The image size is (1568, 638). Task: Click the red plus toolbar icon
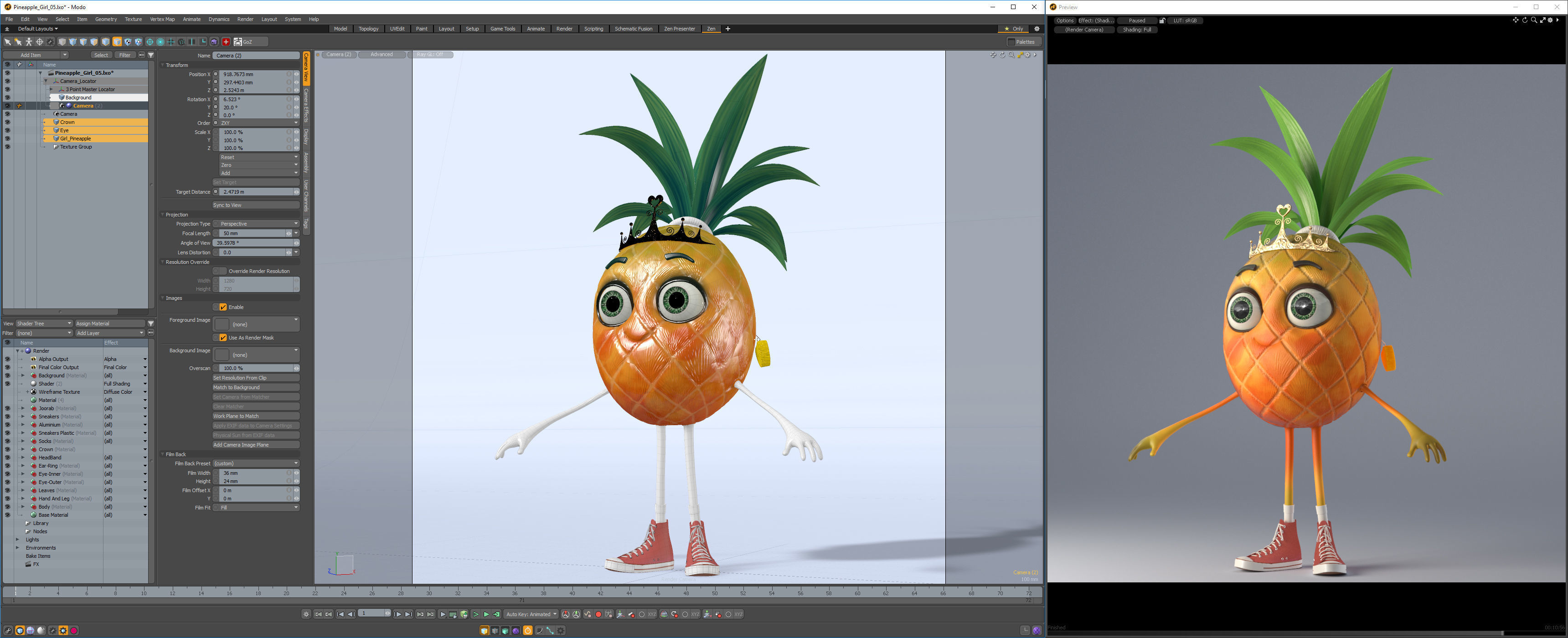[226, 42]
